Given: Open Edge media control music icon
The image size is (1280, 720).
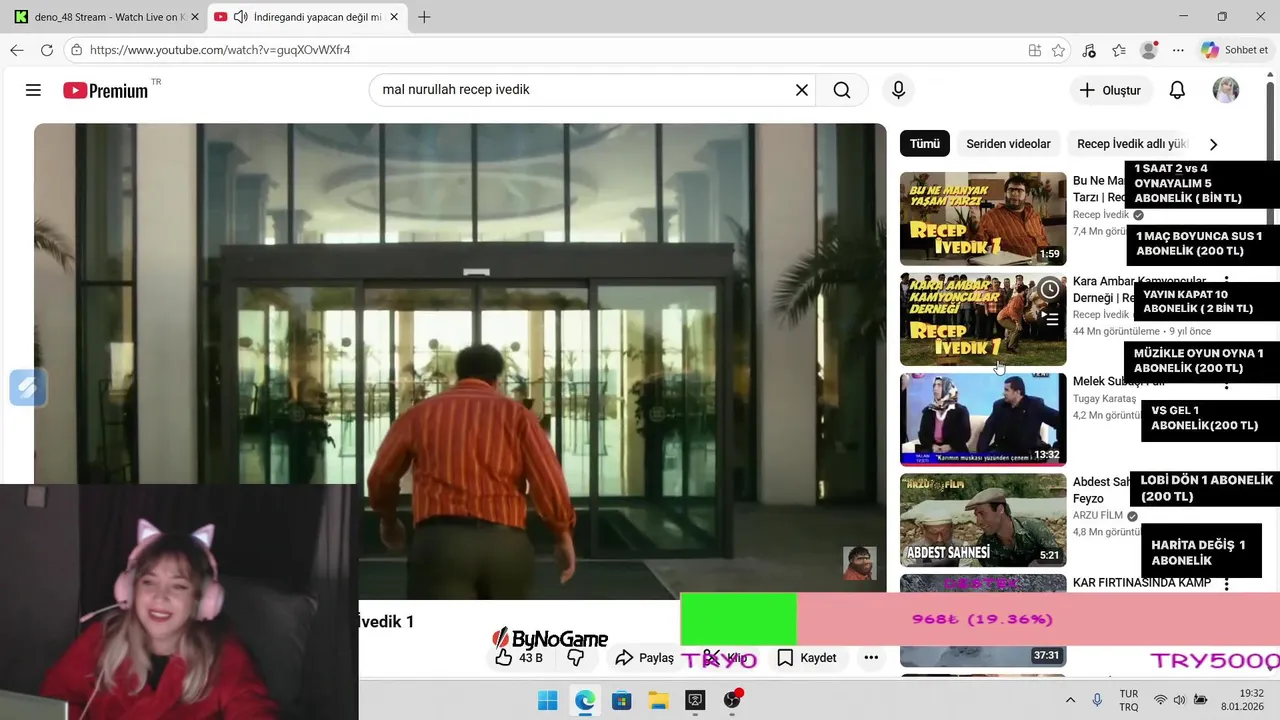Looking at the screenshot, I should click(x=1089, y=50).
